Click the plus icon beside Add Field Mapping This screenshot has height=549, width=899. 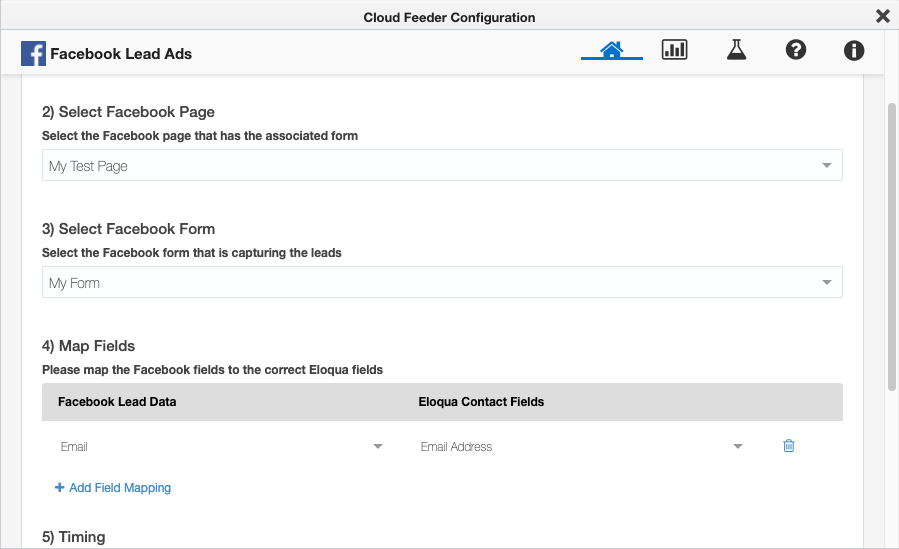pos(60,488)
